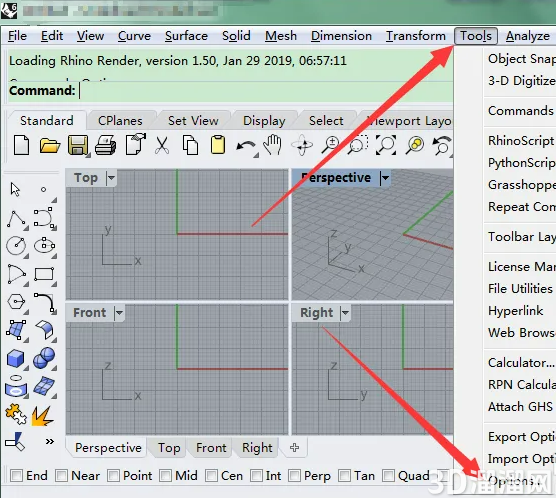Enable the End osnap checkbox

[16, 476]
